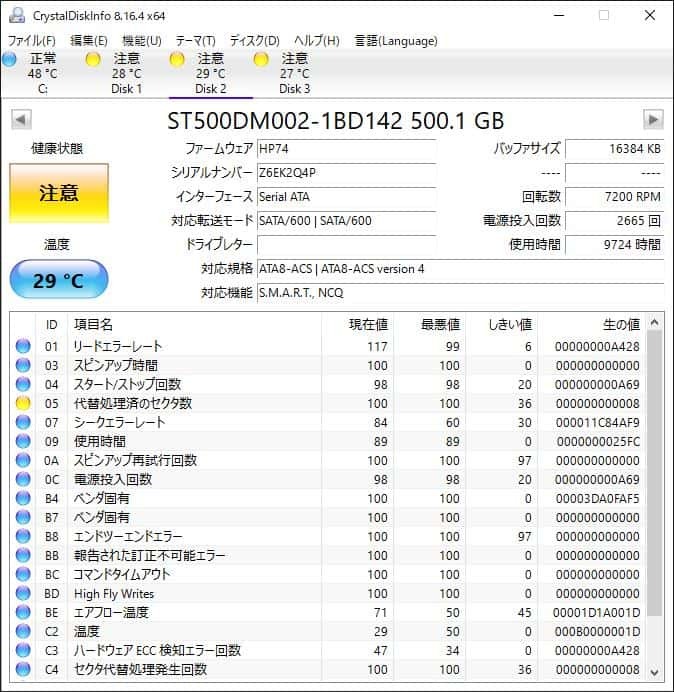Click the firmware field HP74
674x692 pixels.
point(346,149)
